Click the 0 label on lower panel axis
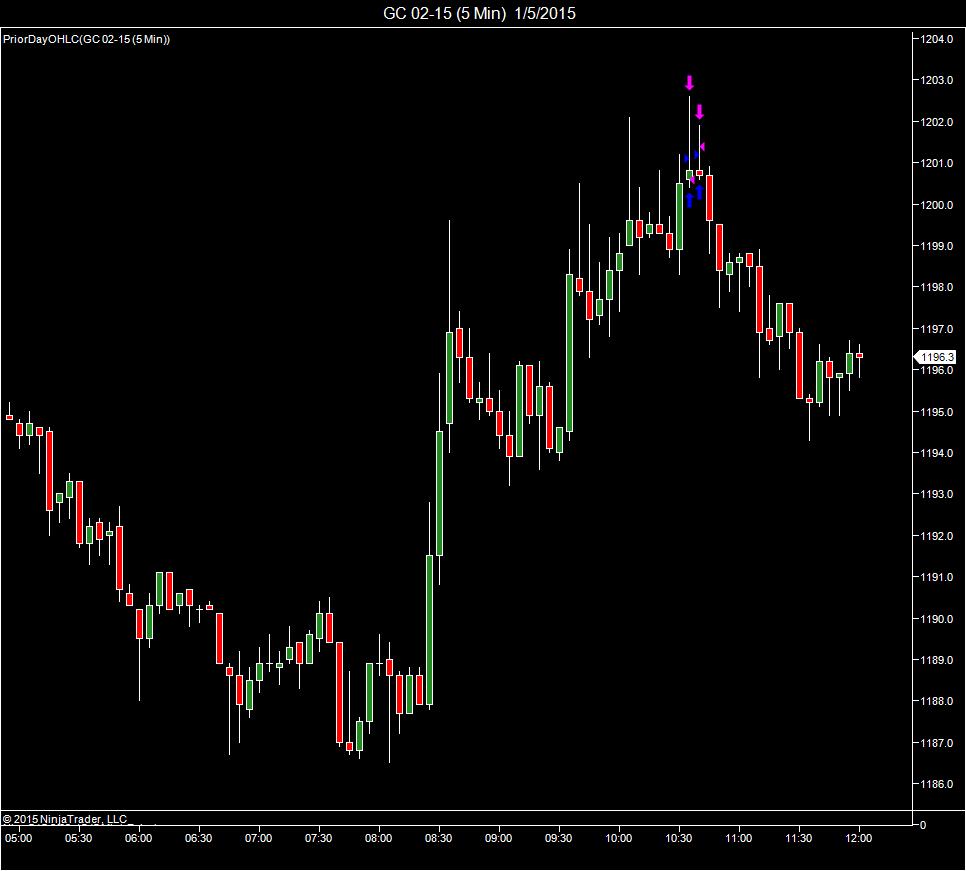The image size is (966, 871). point(922,825)
